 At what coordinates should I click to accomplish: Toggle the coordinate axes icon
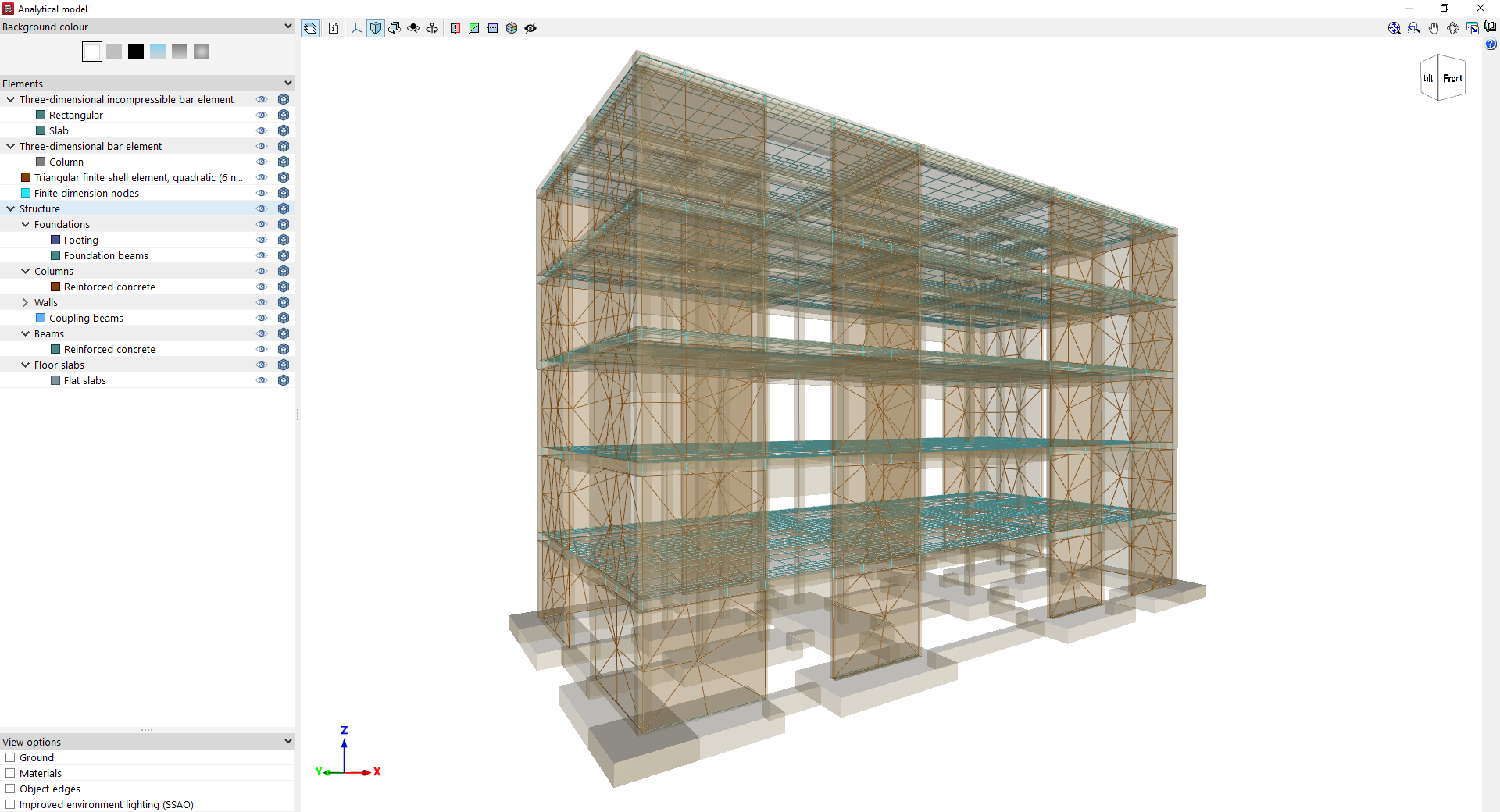[357, 28]
